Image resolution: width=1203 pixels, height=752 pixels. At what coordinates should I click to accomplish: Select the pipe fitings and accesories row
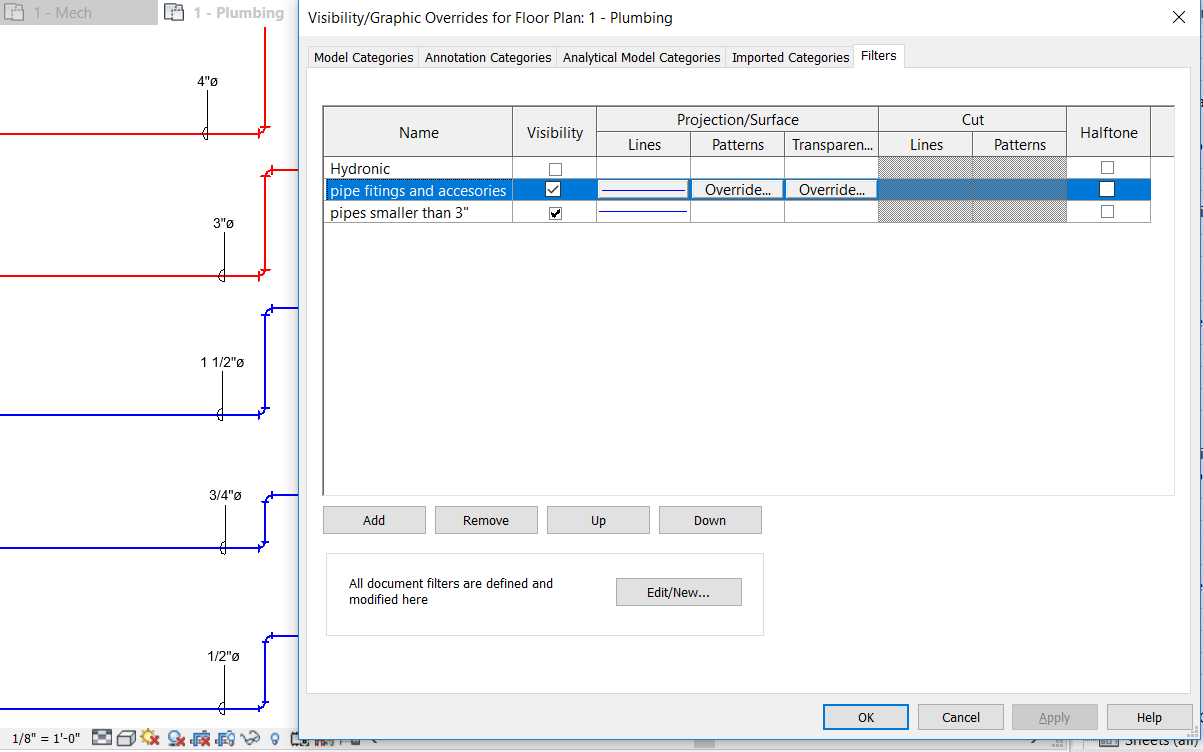coord(418,190)
